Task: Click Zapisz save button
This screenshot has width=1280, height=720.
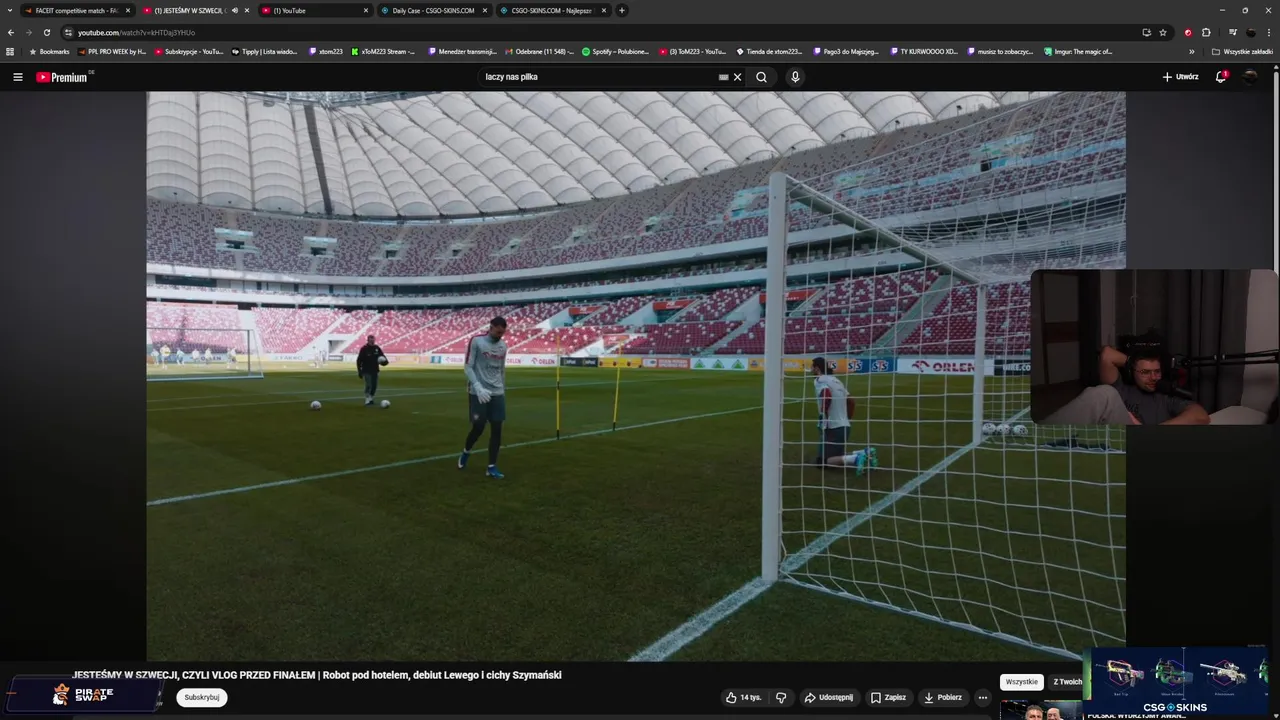Action: [x=888, y=697]
